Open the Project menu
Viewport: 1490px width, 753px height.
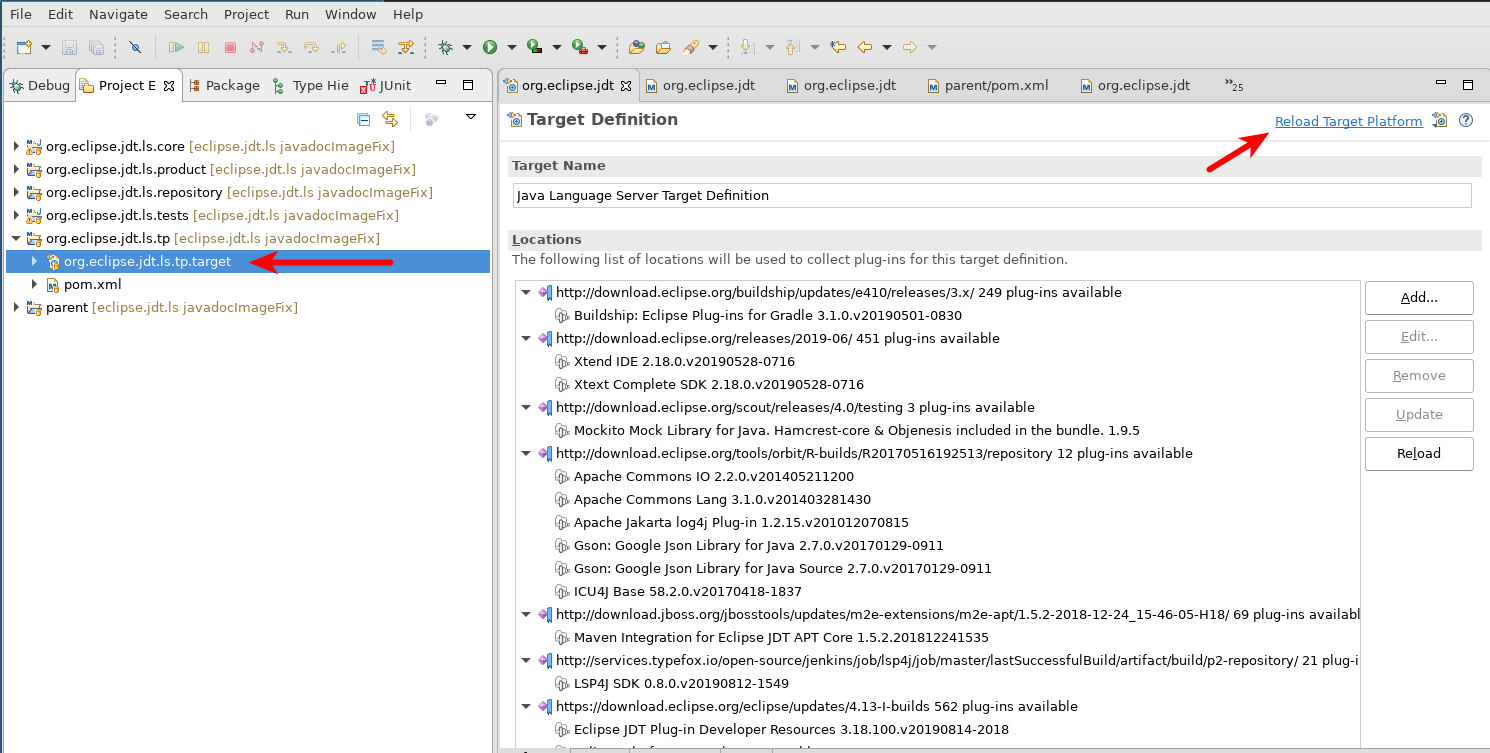(x=247, y=14)
